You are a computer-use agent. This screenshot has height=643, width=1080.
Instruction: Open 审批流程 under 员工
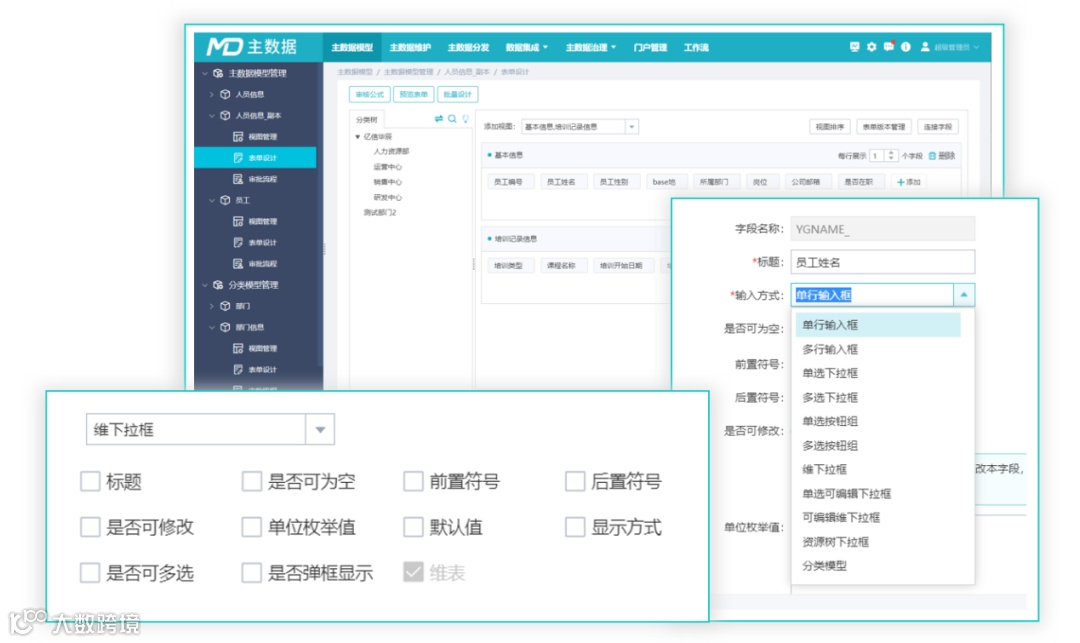256,264
